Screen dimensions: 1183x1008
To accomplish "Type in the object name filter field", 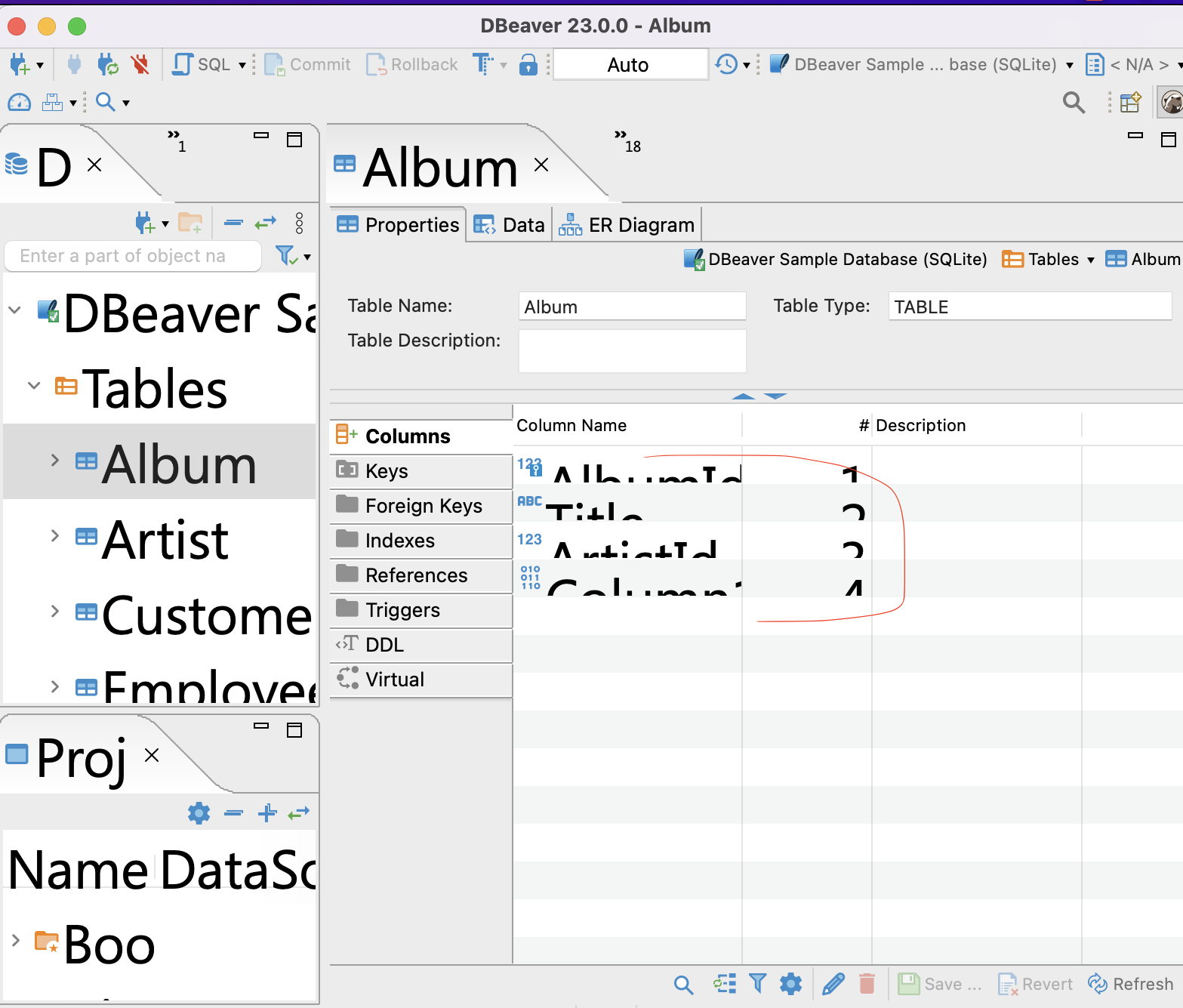I will click(132, 256).
